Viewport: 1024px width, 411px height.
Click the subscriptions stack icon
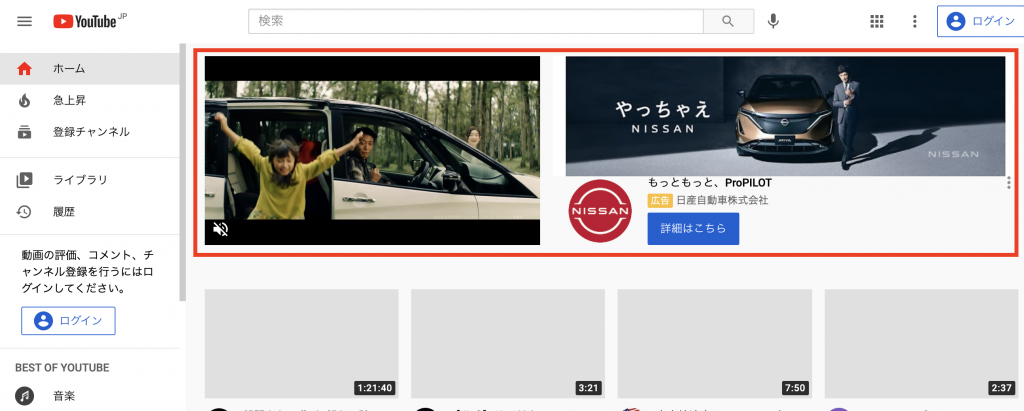click(24, 132)
